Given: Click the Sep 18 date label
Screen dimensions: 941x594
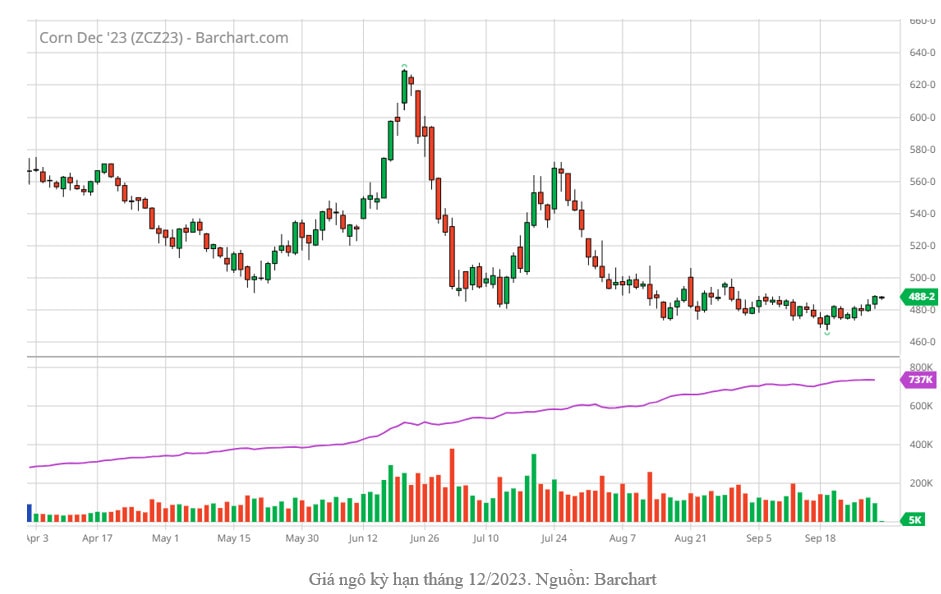Looking at the screenshot, I should (820, 538).
